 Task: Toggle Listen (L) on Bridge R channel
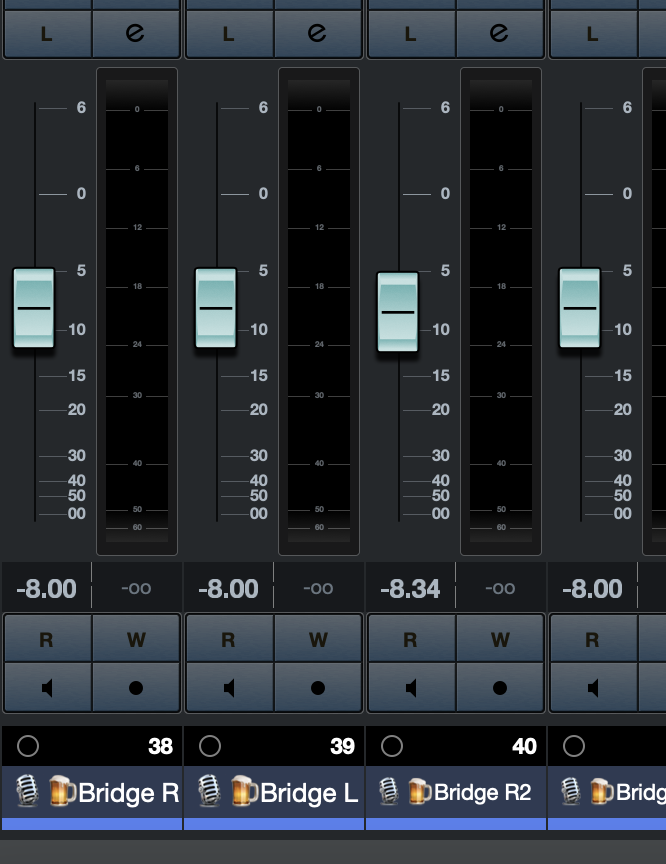47,34
